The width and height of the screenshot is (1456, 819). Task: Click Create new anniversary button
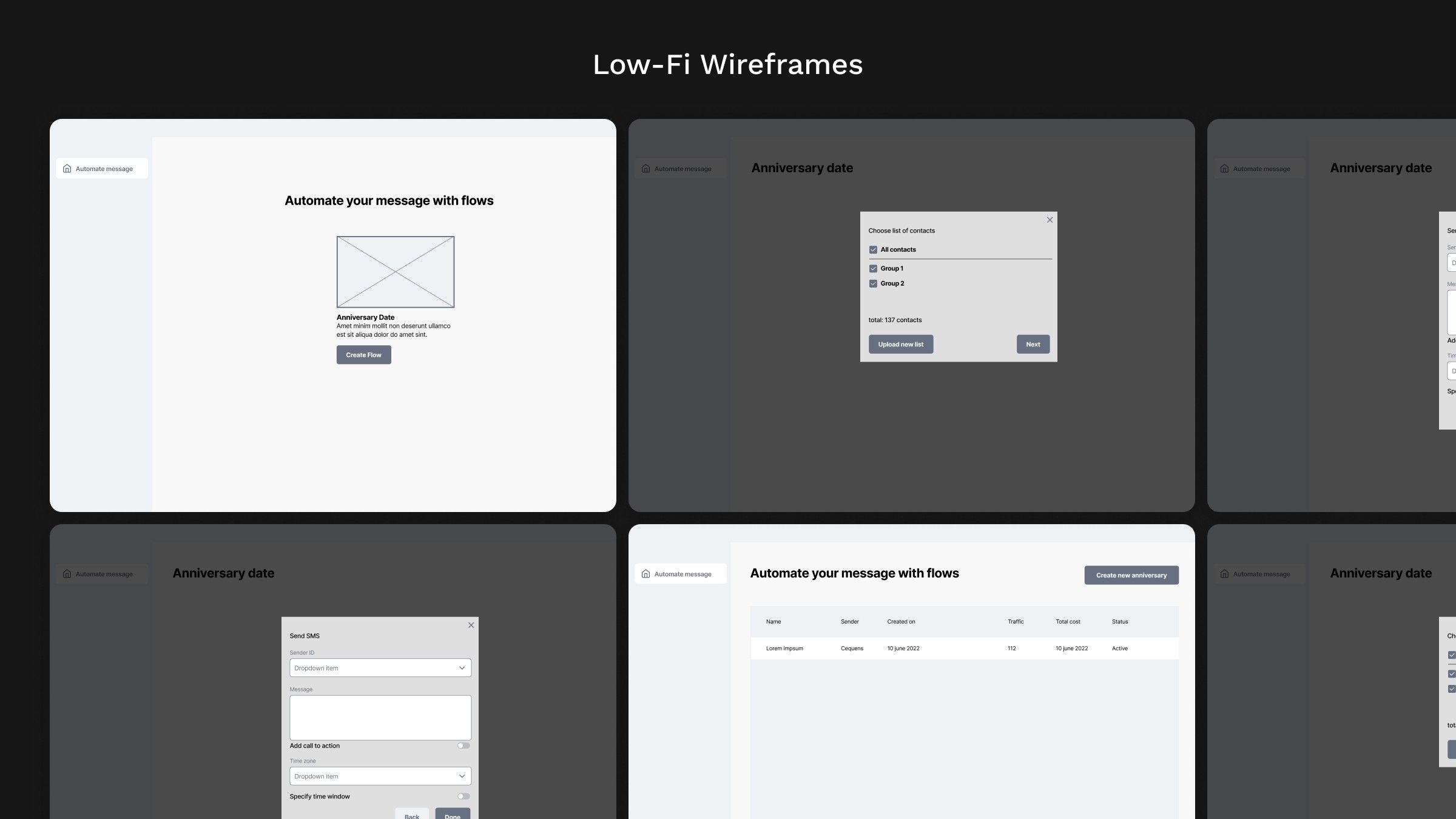pyautogui.click(x=1131, y=575)
